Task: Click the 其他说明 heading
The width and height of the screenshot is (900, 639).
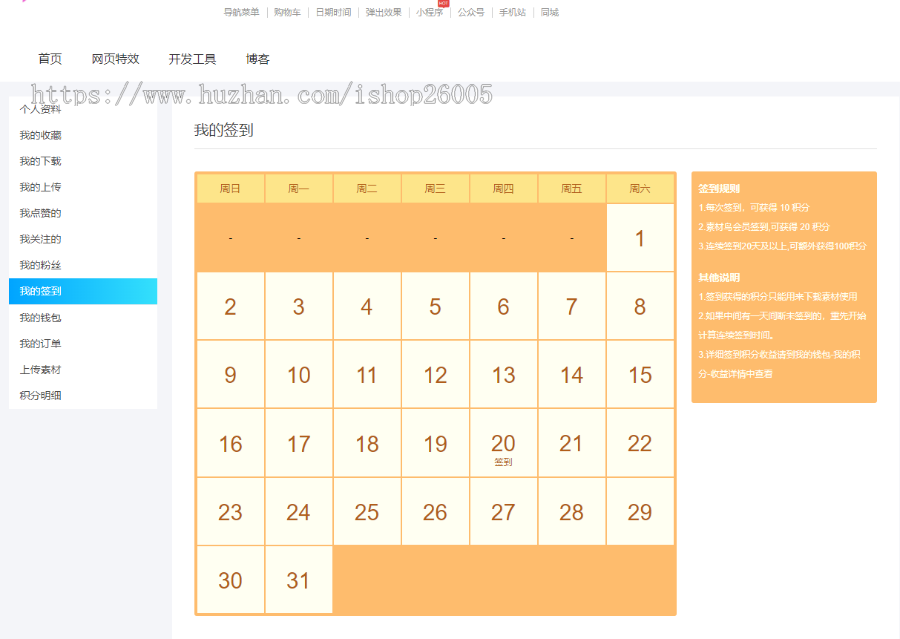Action: tap(719, 277)
